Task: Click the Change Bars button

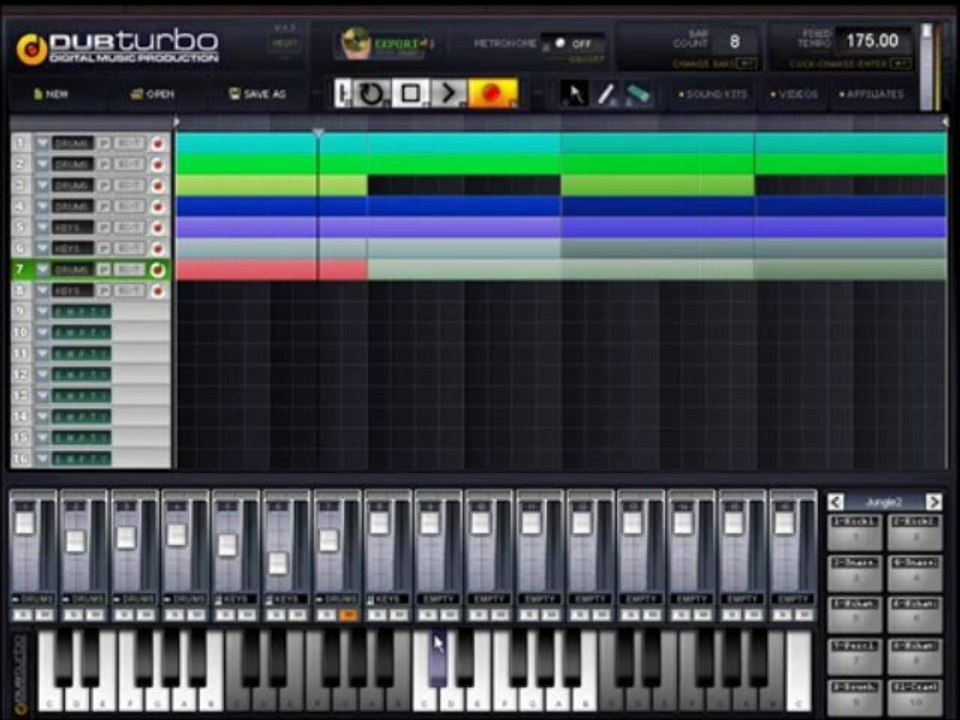Action: coord(714,64)
